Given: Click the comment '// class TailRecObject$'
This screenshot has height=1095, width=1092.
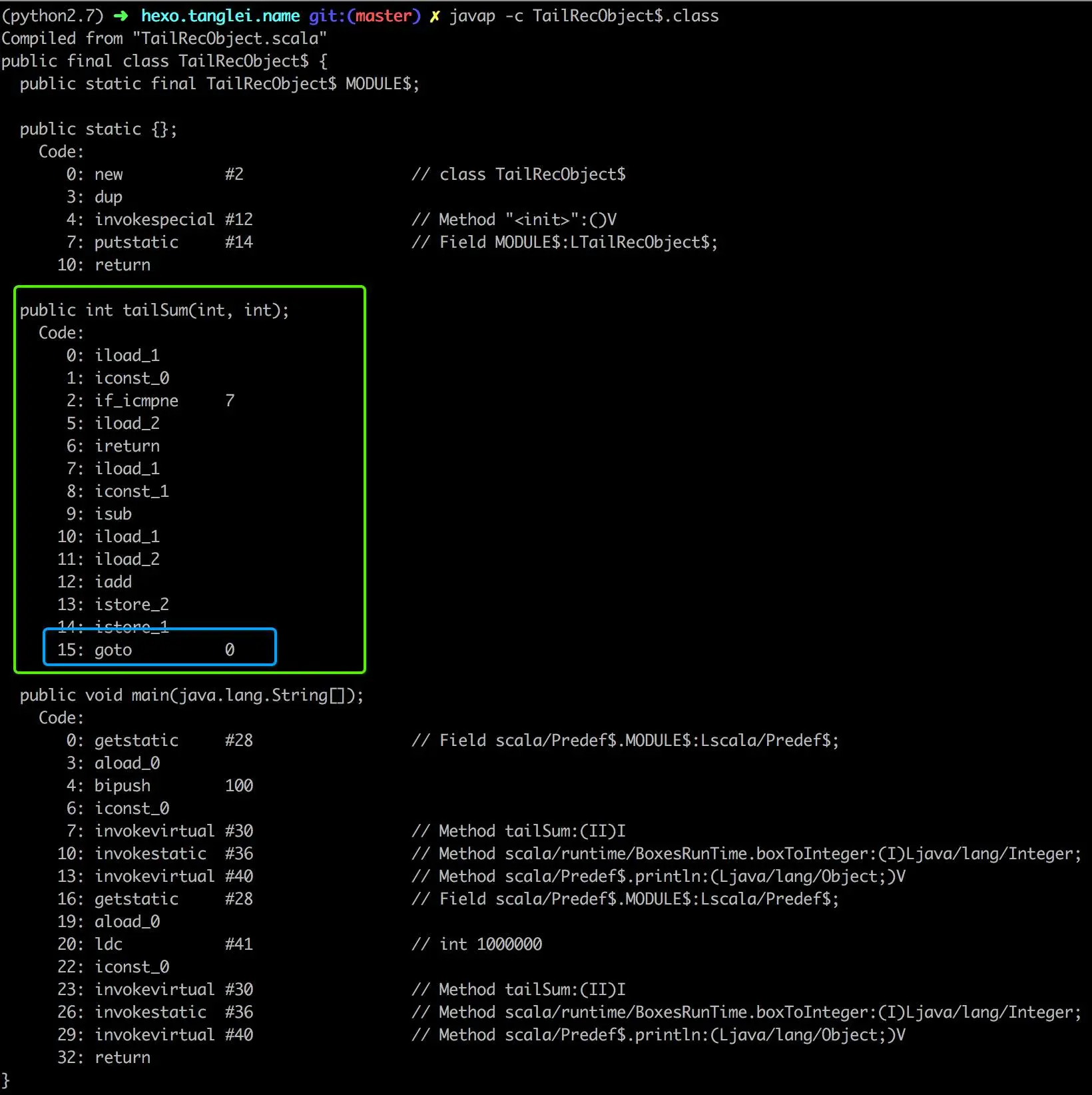Looking at the screenshot, I should tap(519, 174).
